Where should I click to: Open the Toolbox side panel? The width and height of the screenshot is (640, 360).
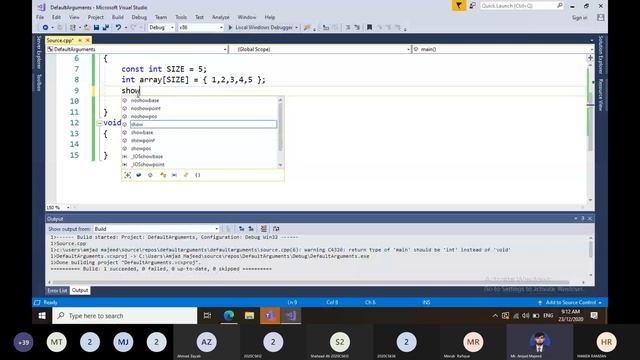39,82
